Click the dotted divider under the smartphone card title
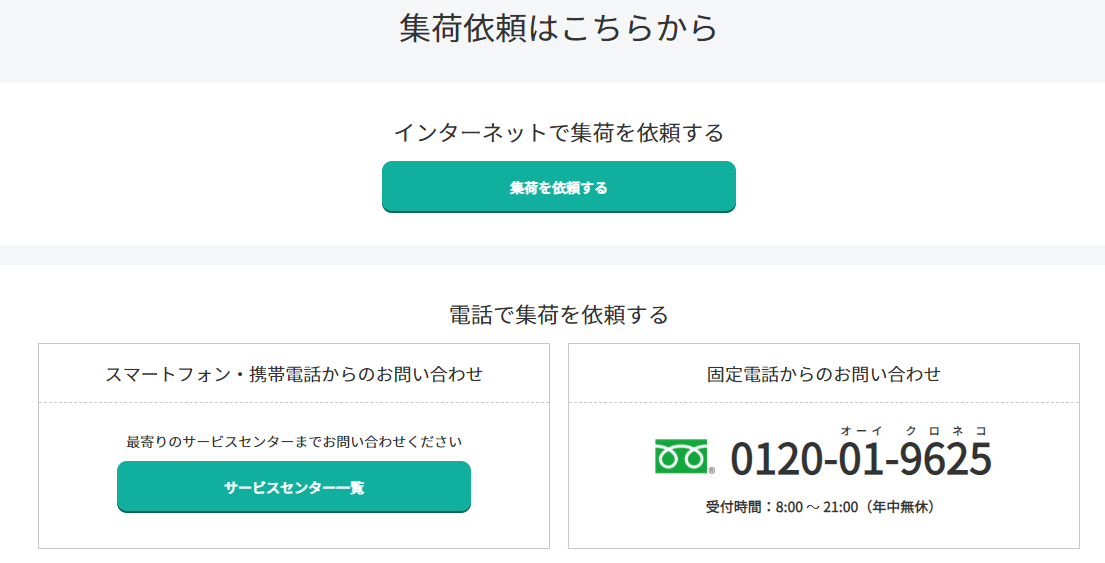1105x563 pixels. pyautogui.click(x=294, y=403)
